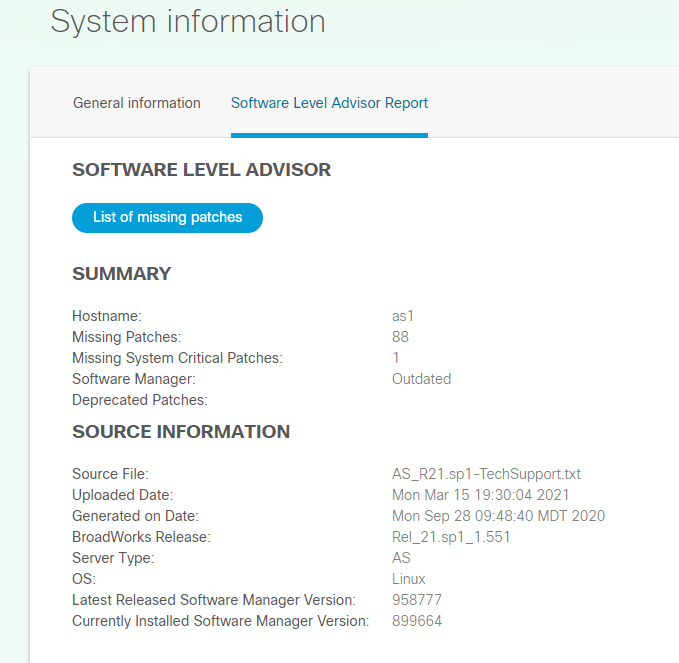Open the Software Level Advisor Report tab
The width and height of the screenshot is (679, 663).
tap(329, 103)
